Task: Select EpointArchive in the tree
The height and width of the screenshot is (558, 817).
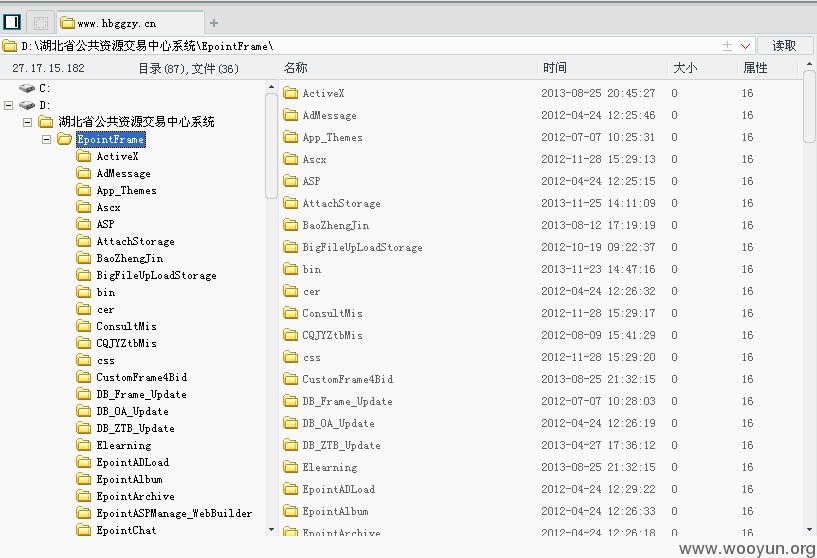Action: pyautogui.click(x=135, y=497)
